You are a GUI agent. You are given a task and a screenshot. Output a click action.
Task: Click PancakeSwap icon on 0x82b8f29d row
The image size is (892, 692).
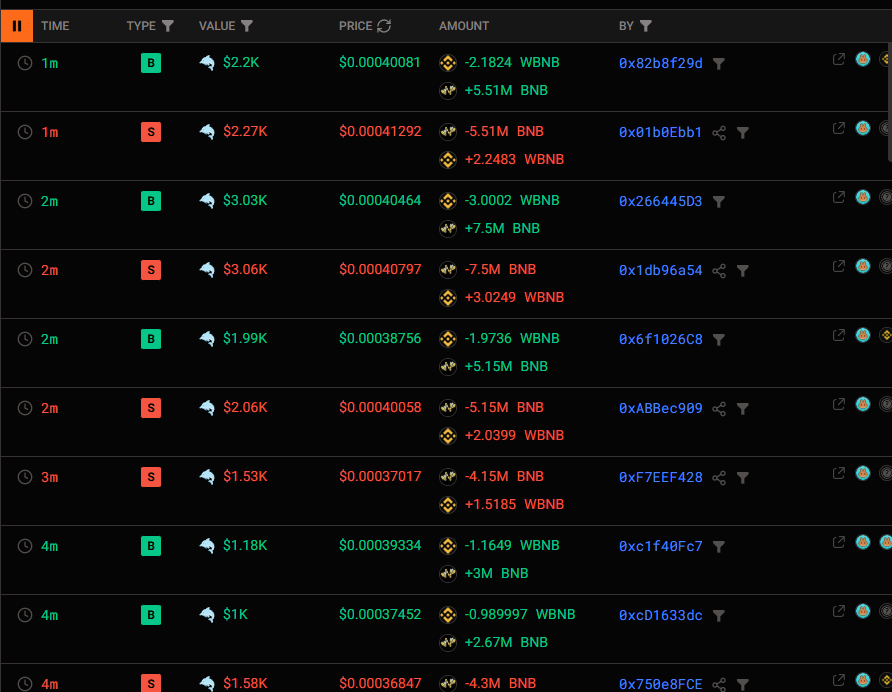tap(863, 59)
